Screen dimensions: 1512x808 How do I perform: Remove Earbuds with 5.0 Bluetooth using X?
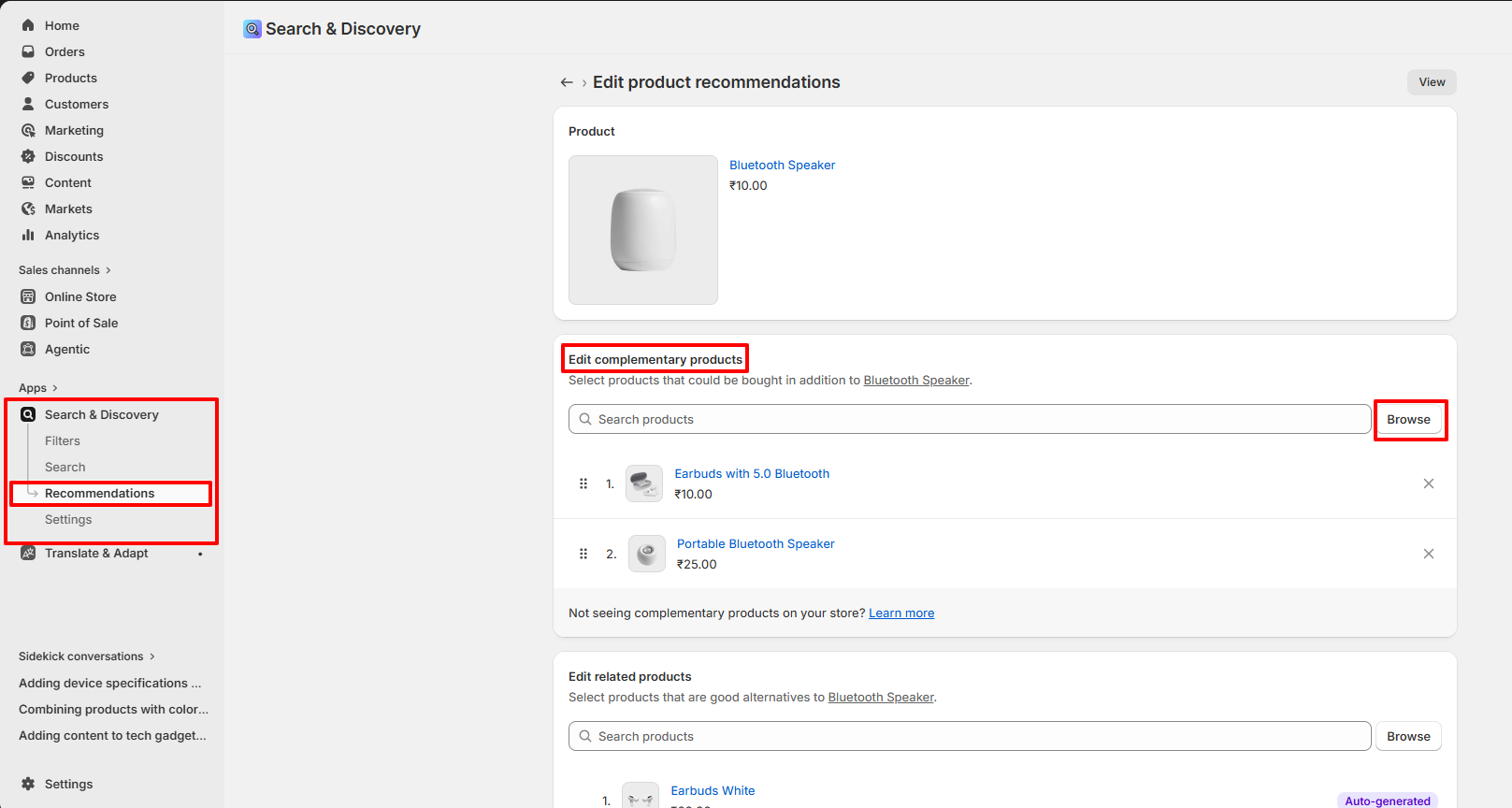coord(1429,483)
